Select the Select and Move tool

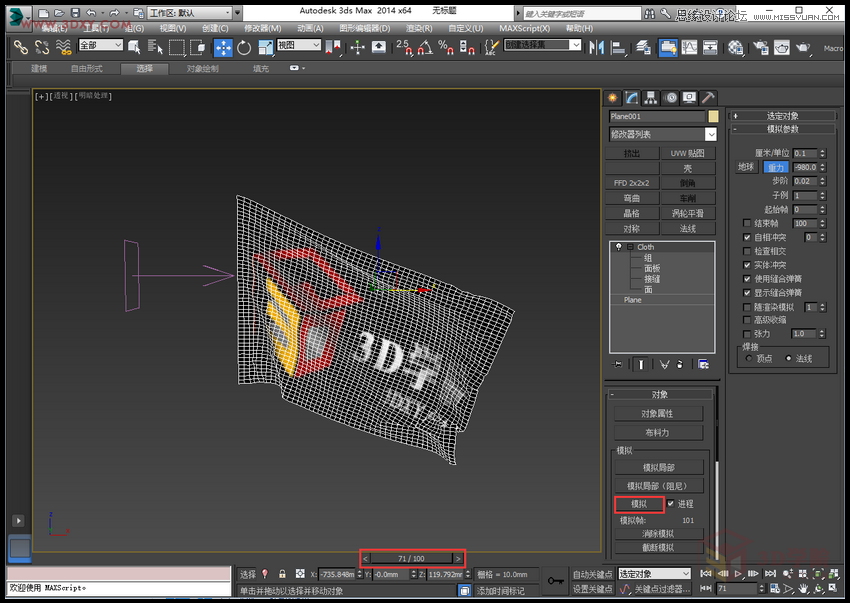click(x=223, y=47)
